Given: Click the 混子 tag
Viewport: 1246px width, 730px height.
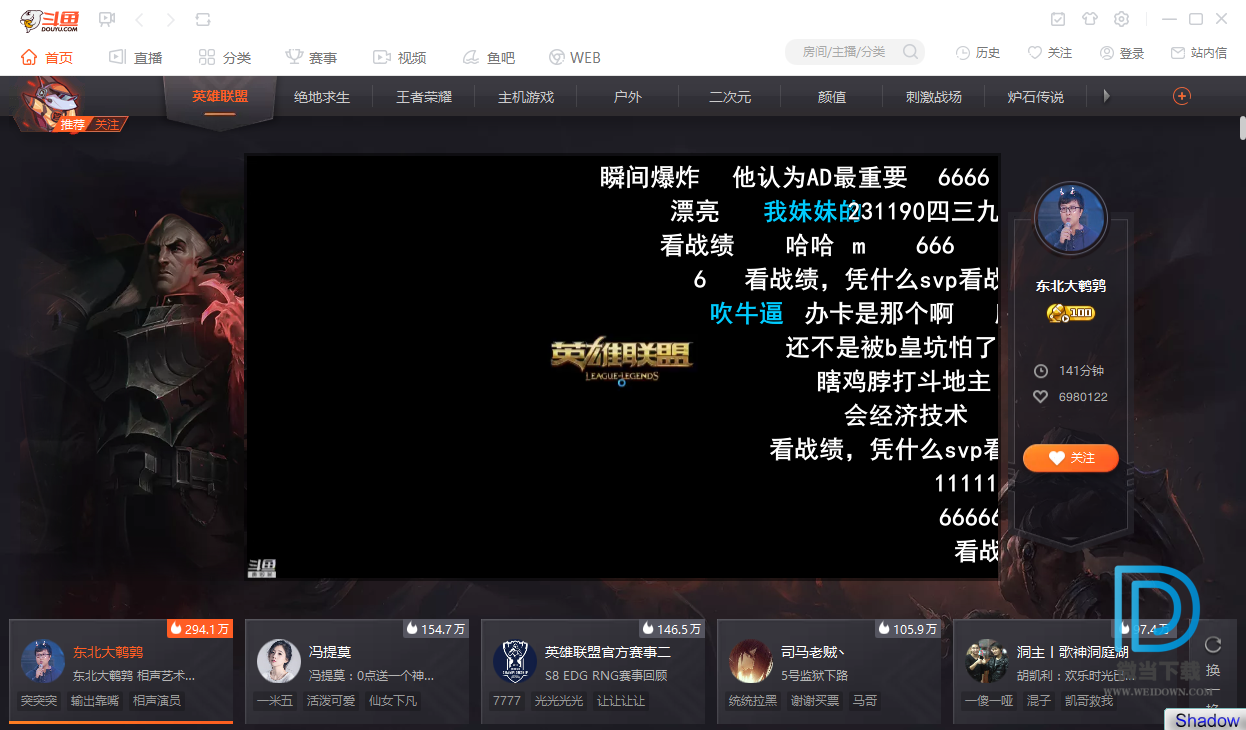Looking at the screenshot, I should pos(1040,701).
